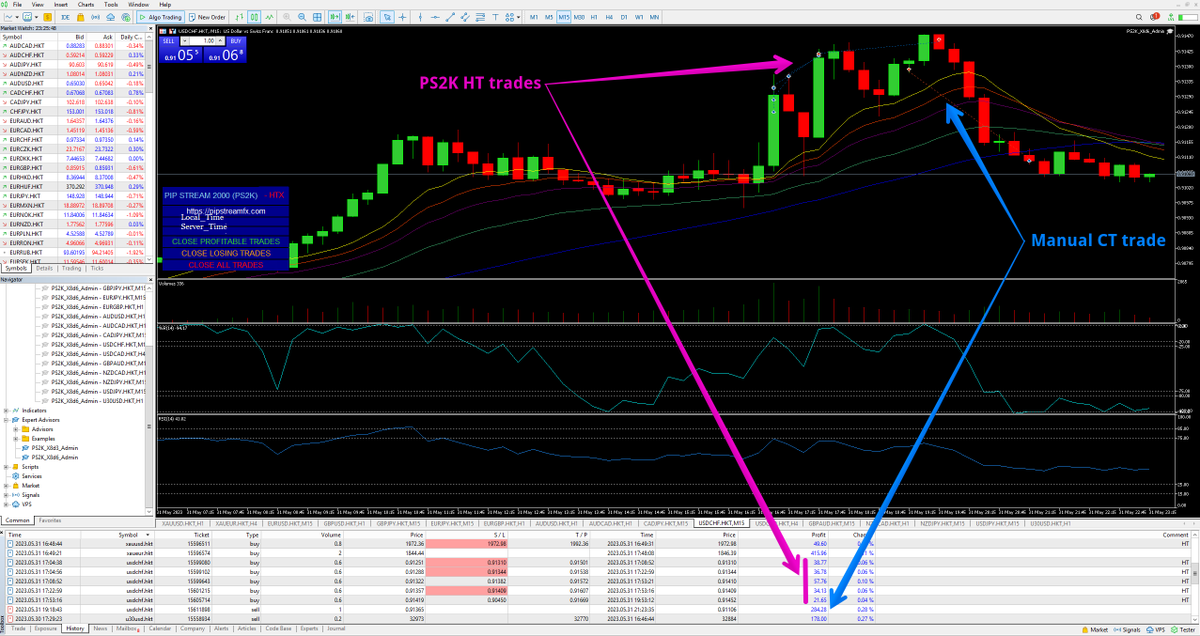Image resolution: width=1200 pixels, height=636 pixels.
Task: Expand the Market tree node
Action: click(6, 486)
